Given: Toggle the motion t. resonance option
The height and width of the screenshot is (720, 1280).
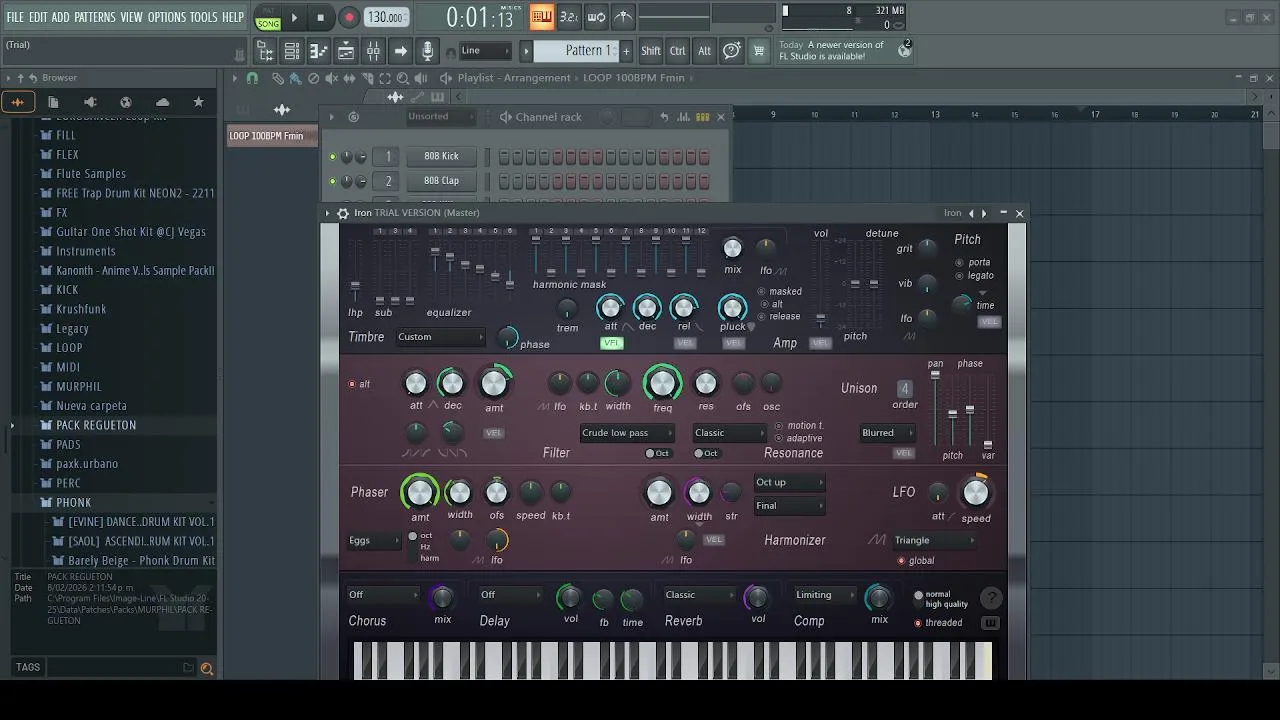Looking at the screenshot, I should click(x=780, y=426).
